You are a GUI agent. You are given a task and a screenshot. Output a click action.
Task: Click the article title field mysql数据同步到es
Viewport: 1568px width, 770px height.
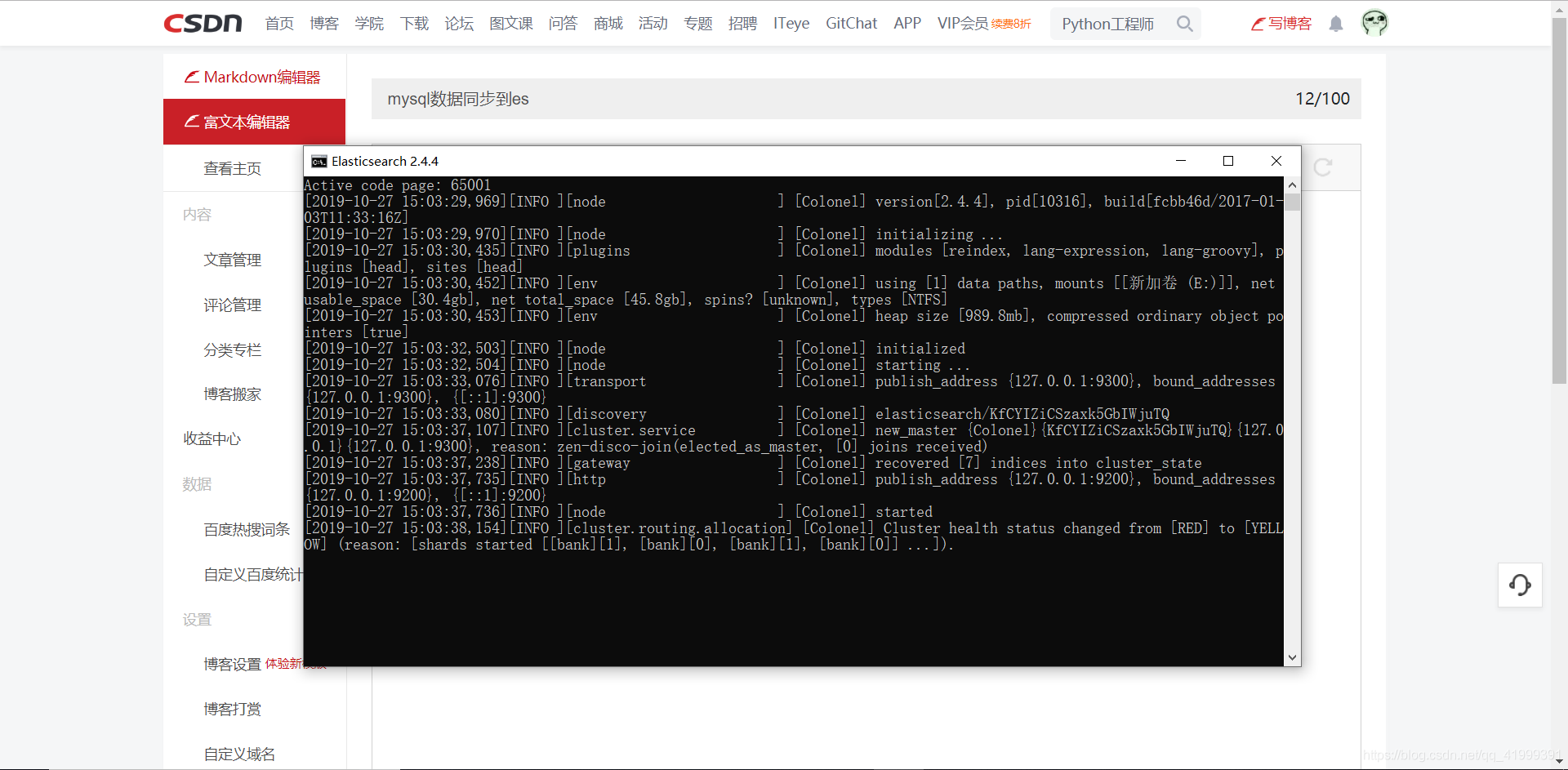866,99
